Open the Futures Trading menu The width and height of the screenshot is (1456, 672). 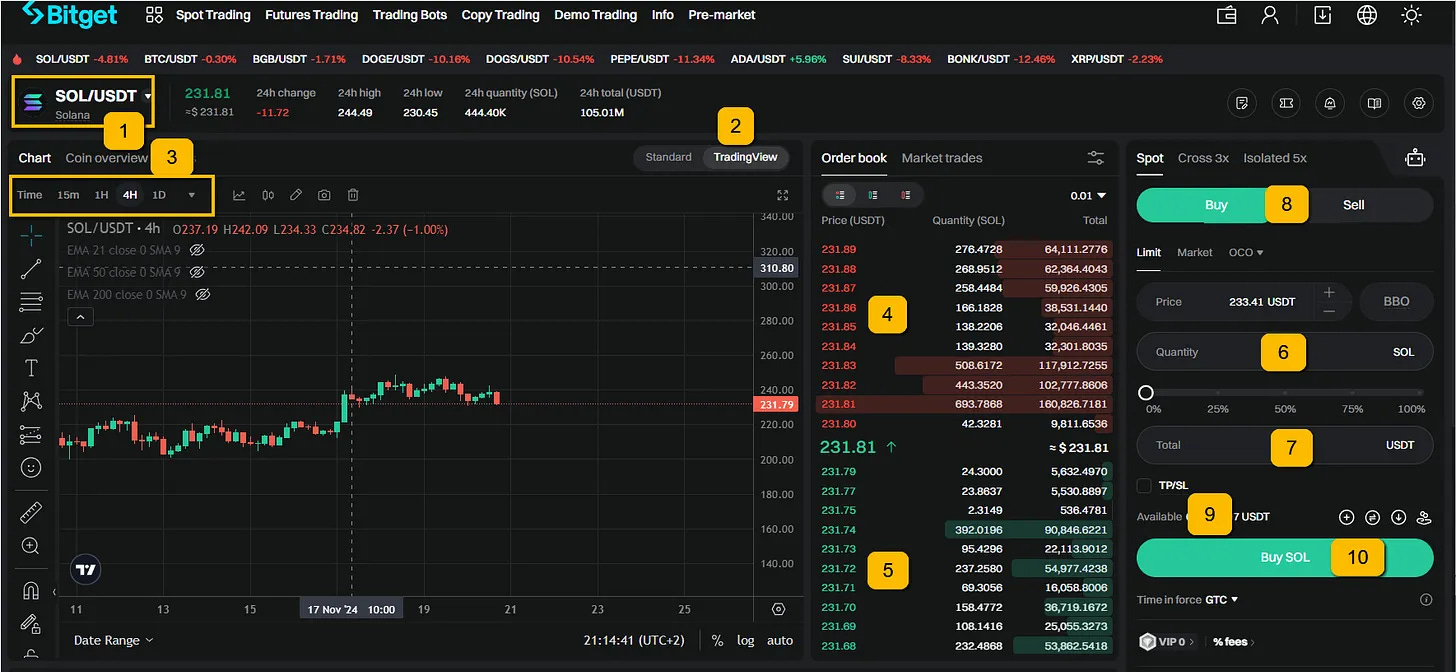pos(311,14)
